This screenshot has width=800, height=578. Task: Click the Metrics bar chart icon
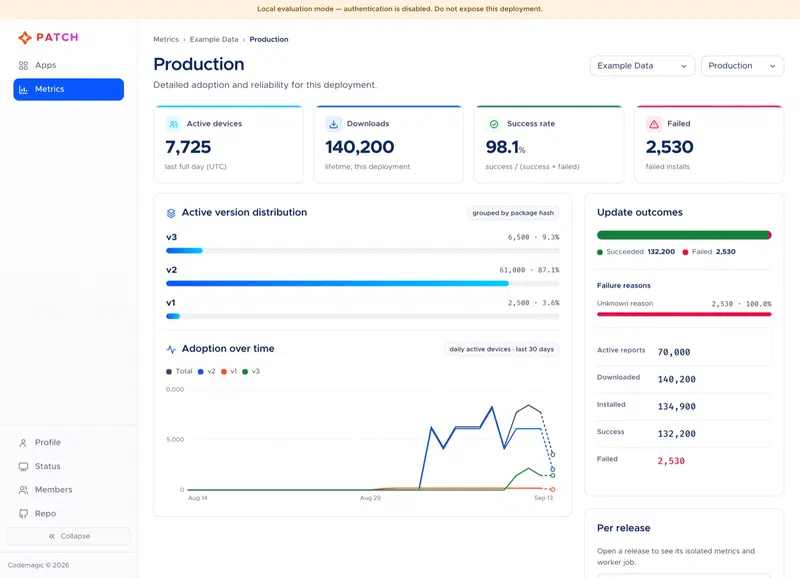click(x=23, y=89)
